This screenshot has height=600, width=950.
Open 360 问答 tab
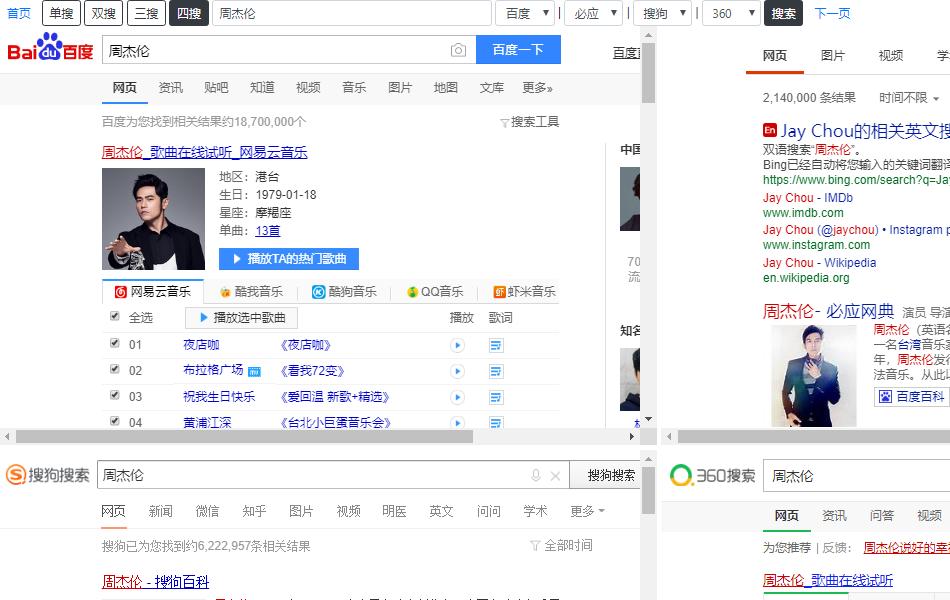click(x=882, y=516)
